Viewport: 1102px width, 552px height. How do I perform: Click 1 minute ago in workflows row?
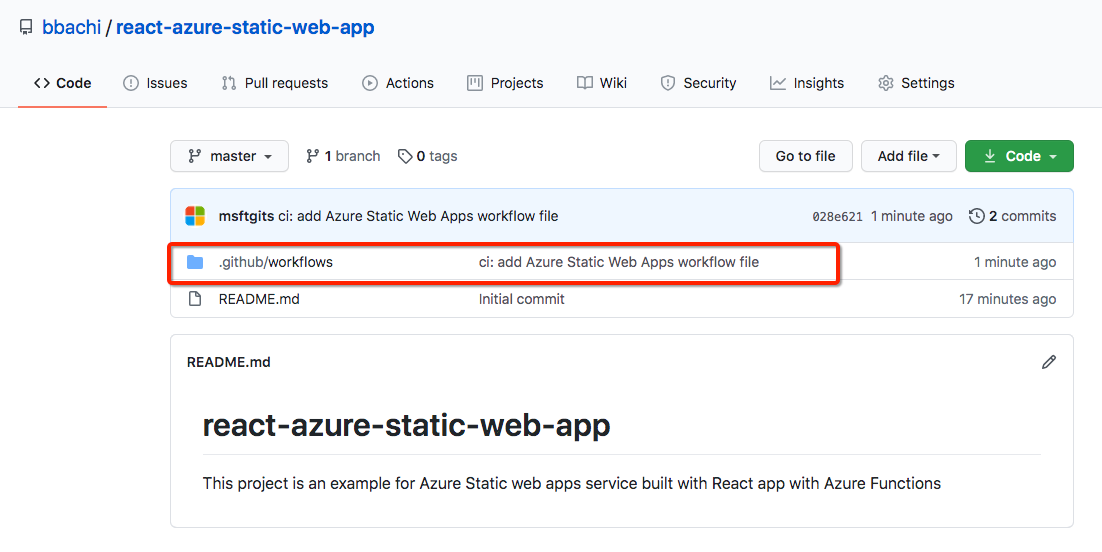click(1015, 262)
